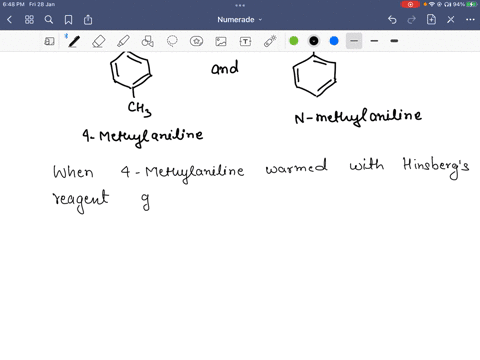Select the Text box tool
This screenshot has width=480, height=360.
245,41
